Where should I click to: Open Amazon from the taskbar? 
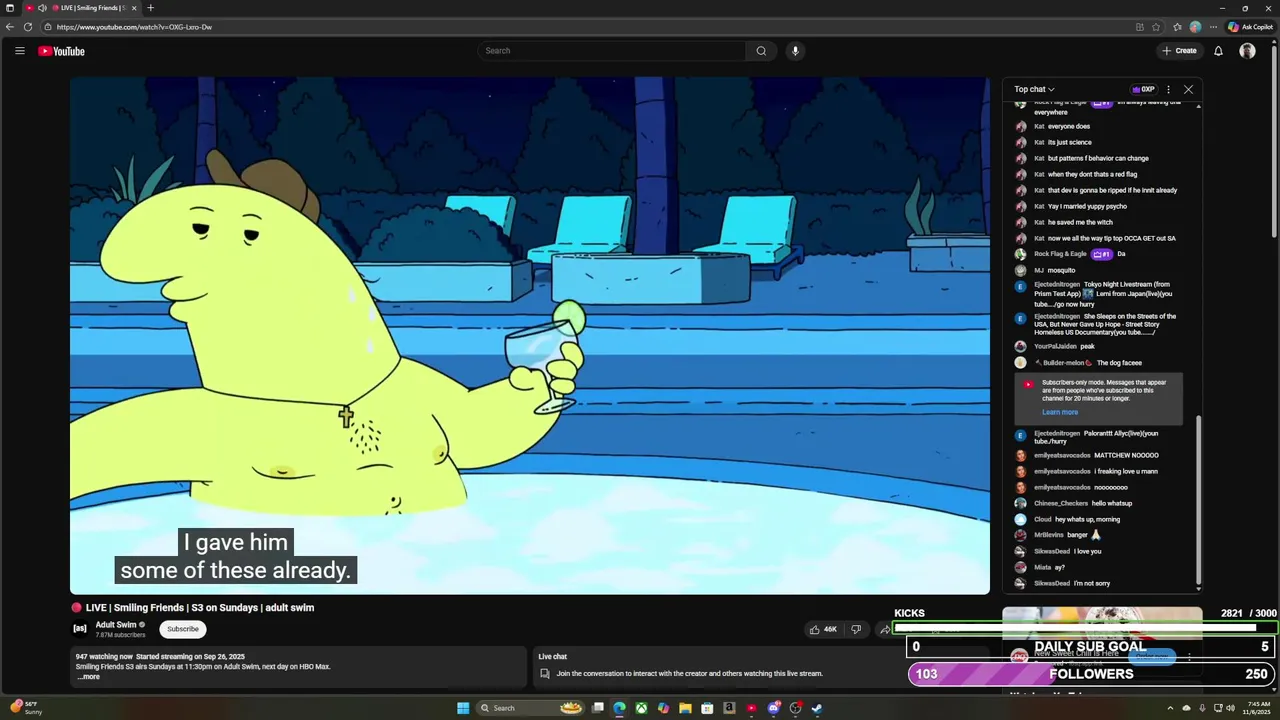pos(729,708)
